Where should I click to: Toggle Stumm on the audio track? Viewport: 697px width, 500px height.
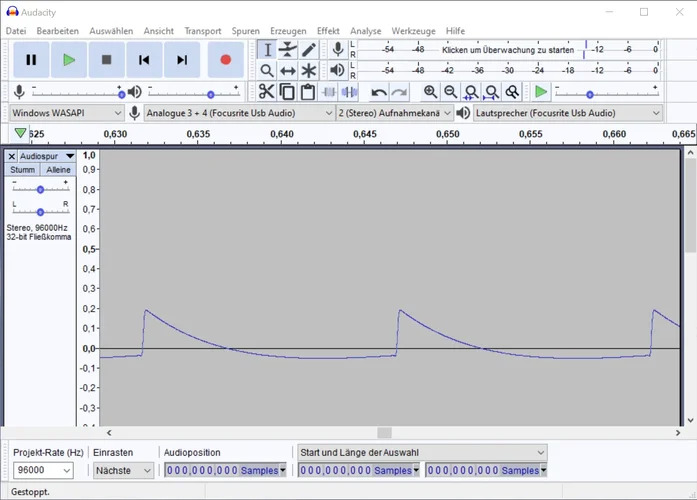point(23,170)
